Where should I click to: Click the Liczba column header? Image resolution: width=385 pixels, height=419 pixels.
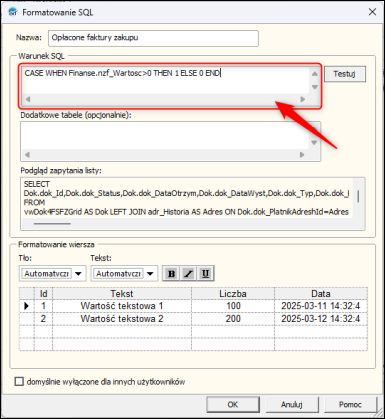pos(233,293)
